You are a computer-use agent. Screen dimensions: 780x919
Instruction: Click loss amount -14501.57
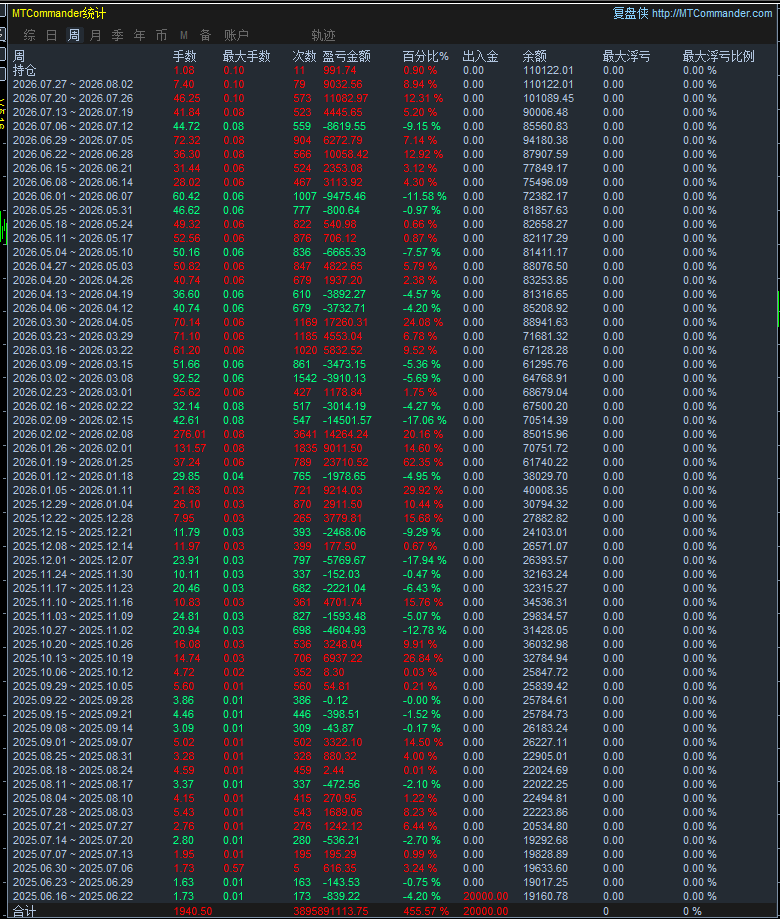pos(347,420)
